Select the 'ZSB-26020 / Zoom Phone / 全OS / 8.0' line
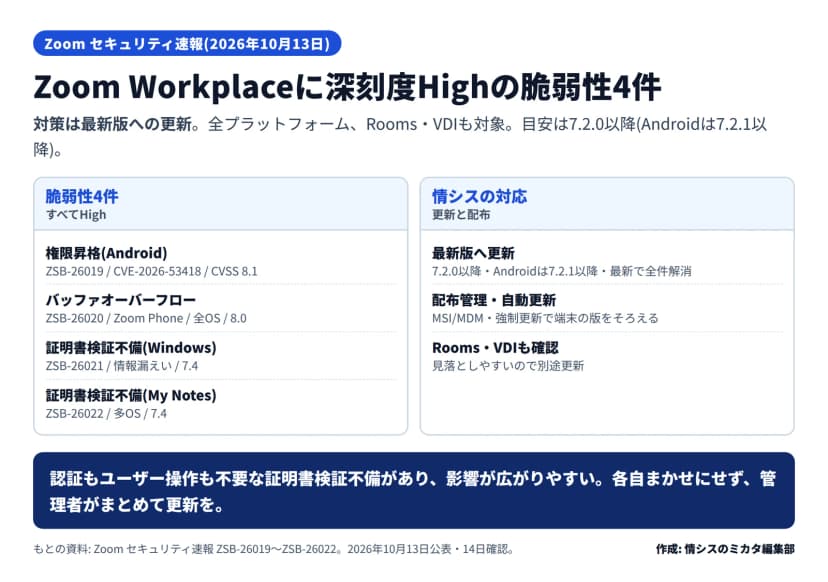The width and height of the screenshot is (828, 582). point(146,318)
